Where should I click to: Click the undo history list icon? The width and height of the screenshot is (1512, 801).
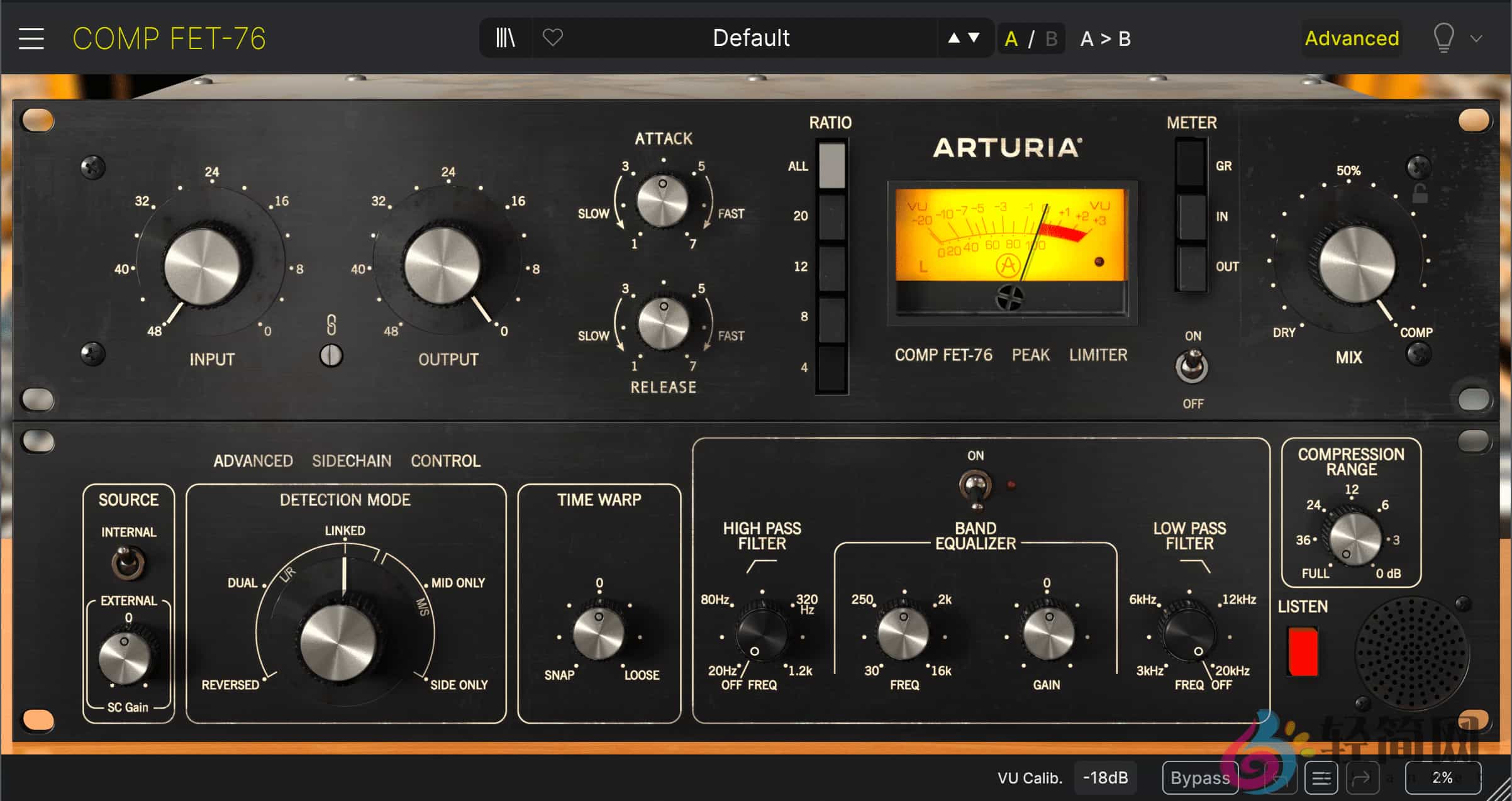click(1321, 777)
